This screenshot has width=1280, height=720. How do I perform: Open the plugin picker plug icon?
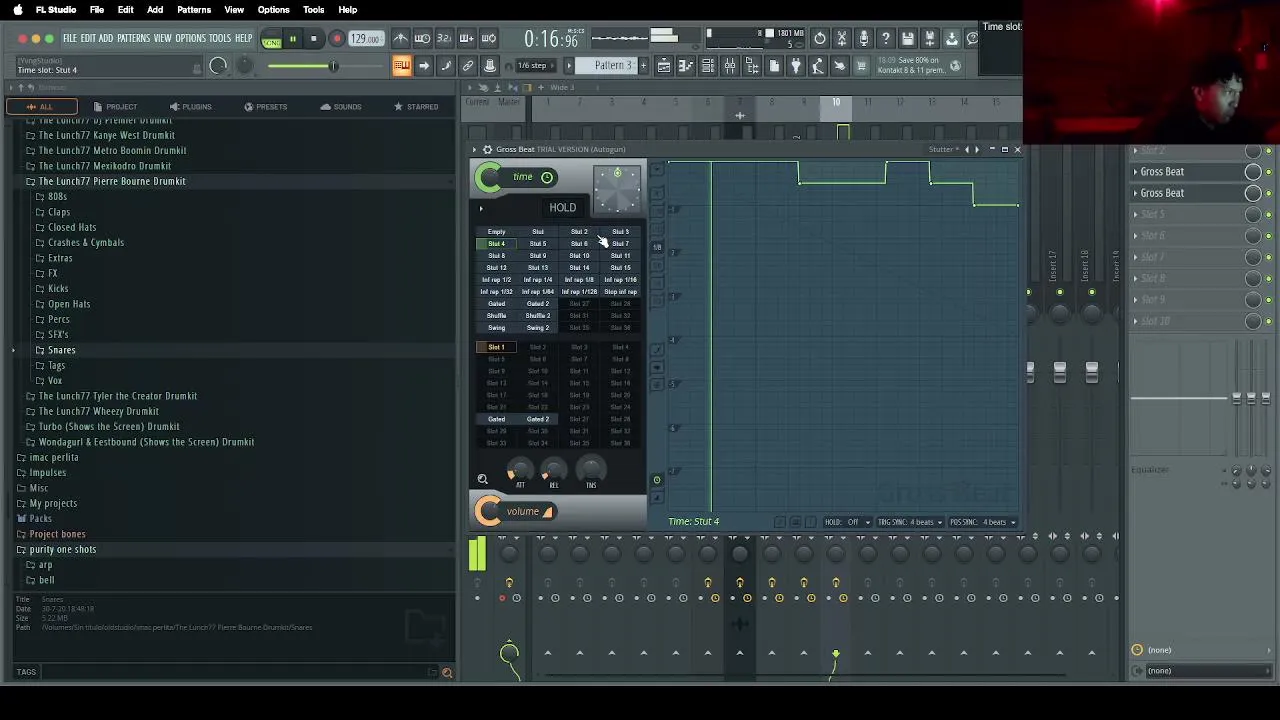[796, 66]
